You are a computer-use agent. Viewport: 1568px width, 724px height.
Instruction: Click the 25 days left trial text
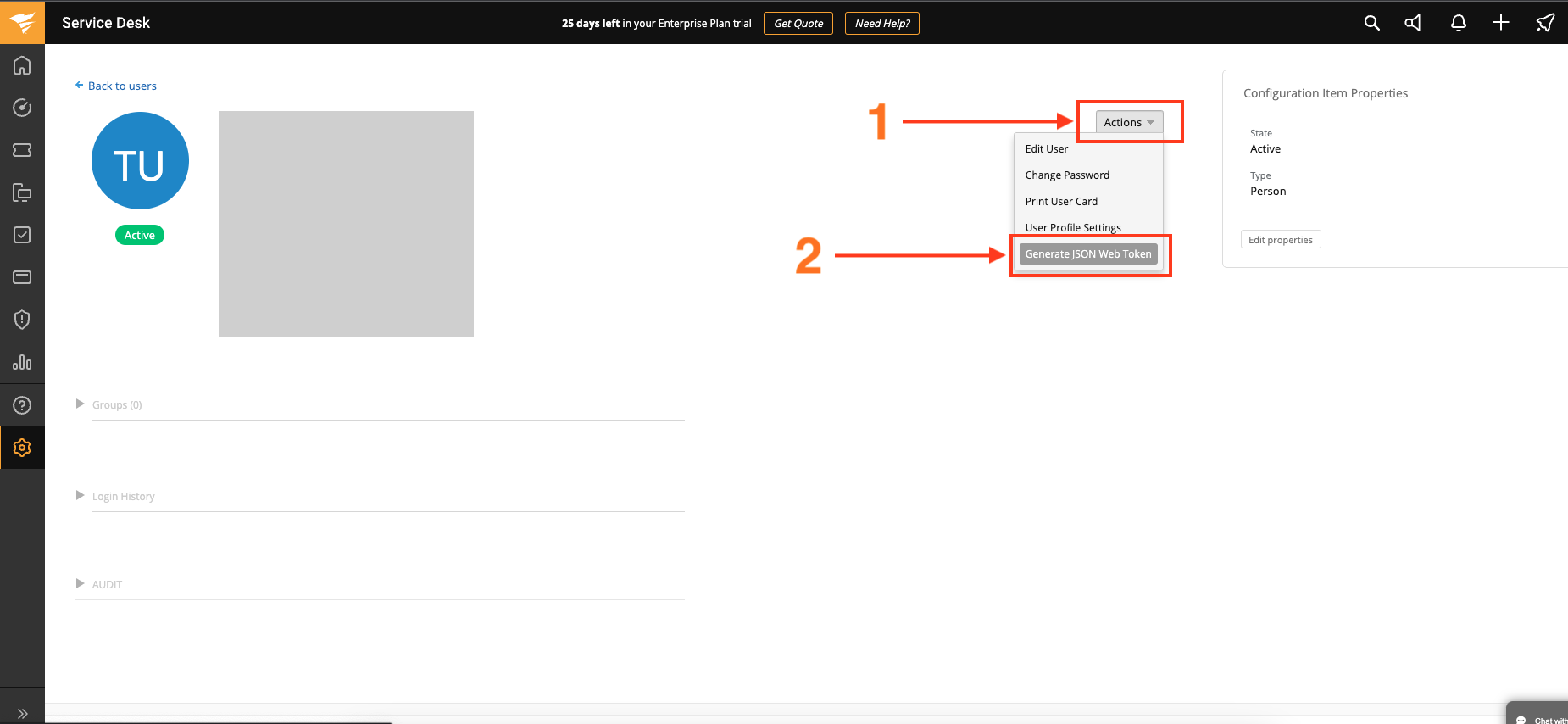coord(657,23)
